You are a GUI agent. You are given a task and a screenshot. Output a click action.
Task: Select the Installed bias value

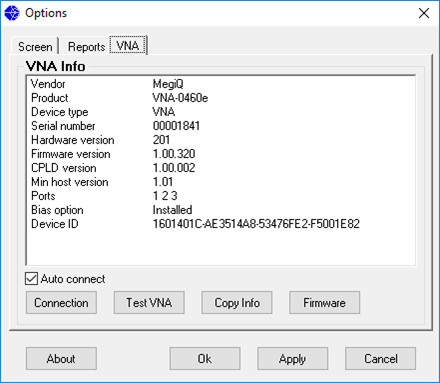[172, 210]
